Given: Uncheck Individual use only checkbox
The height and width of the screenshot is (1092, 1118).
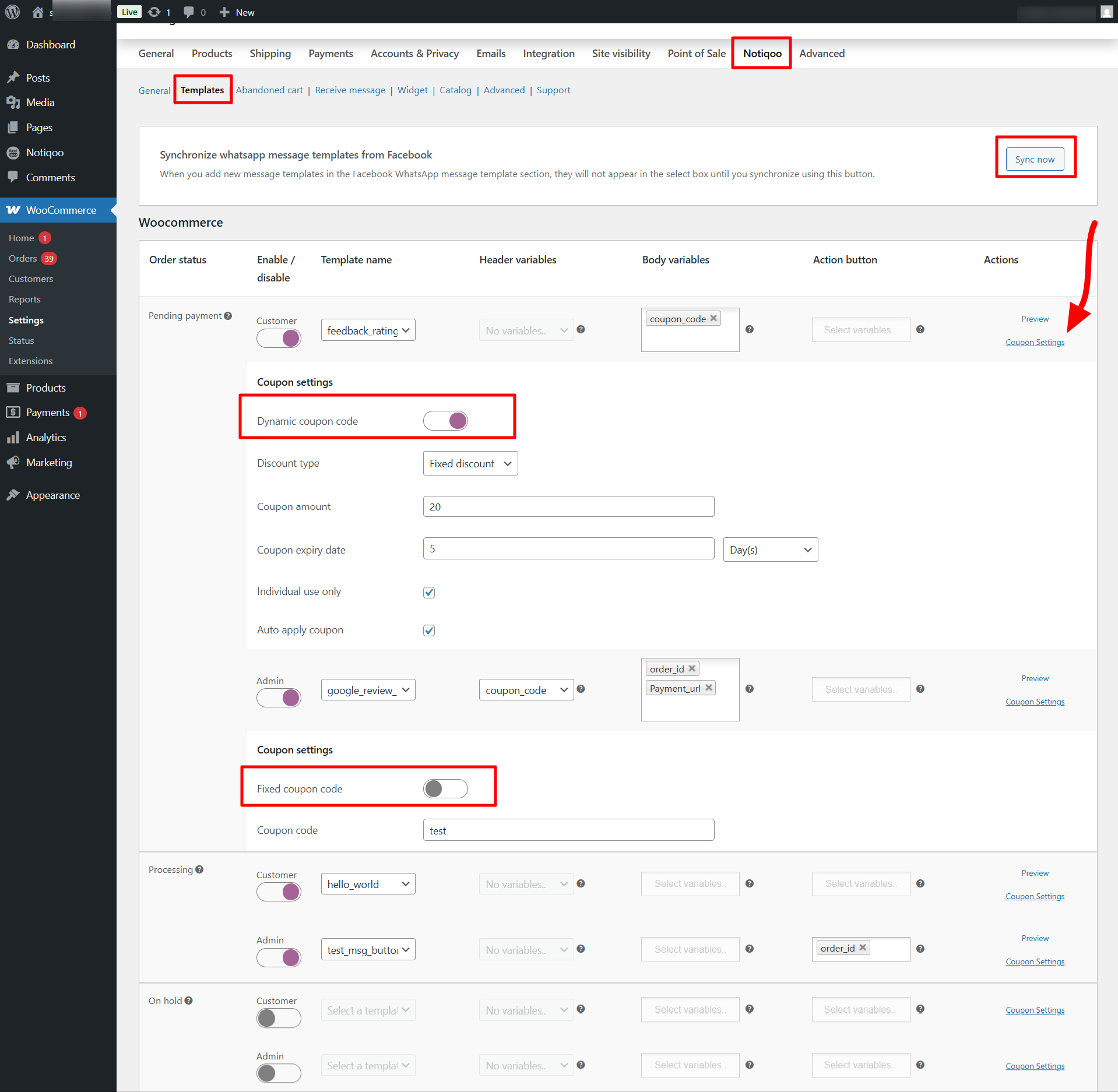Looking at the screenshot, I should 429,592.
